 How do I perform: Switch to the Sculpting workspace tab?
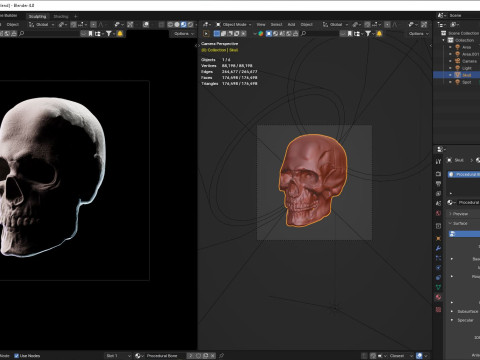37,16
